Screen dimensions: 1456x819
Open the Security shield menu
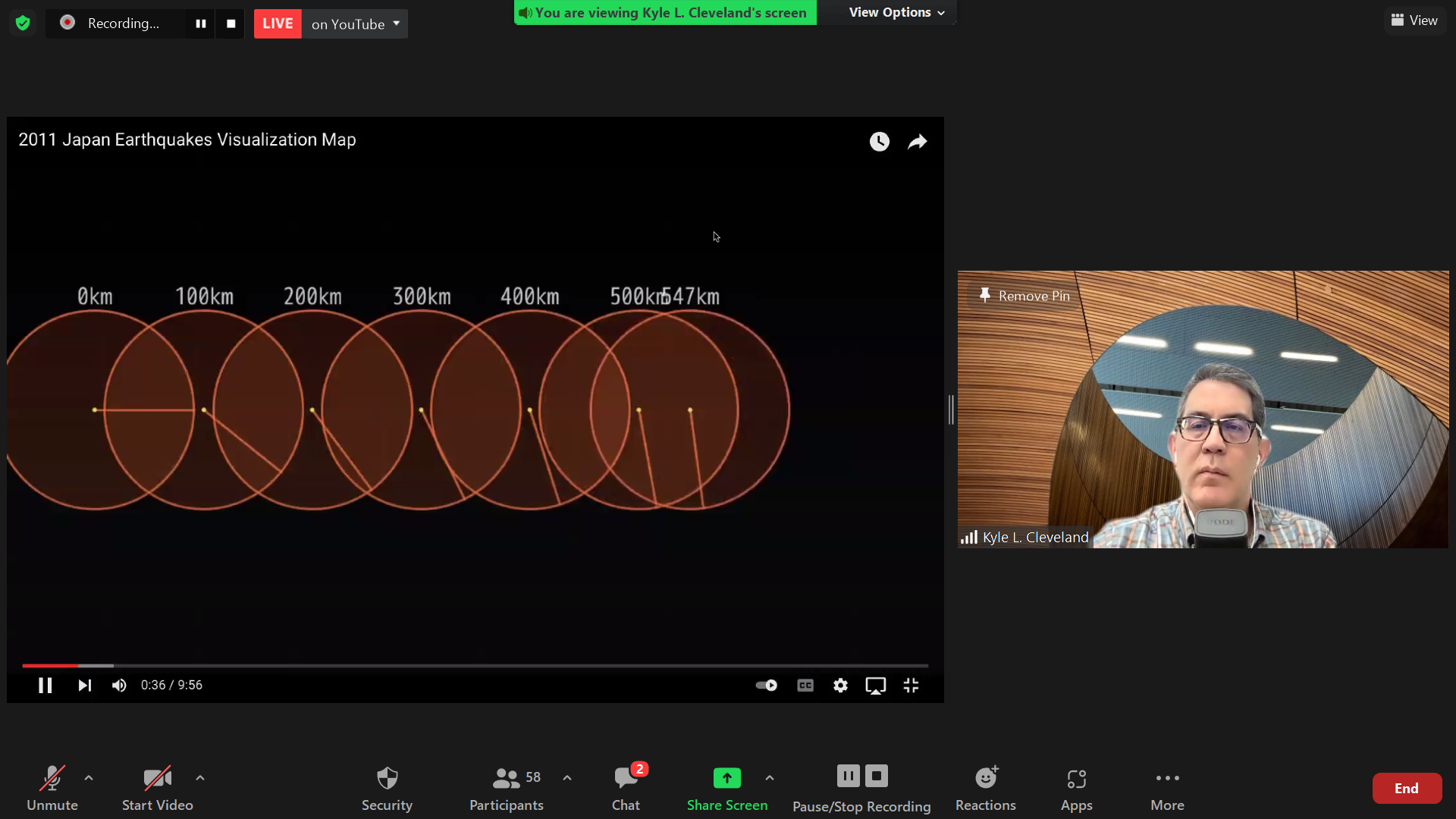(387, 789)
